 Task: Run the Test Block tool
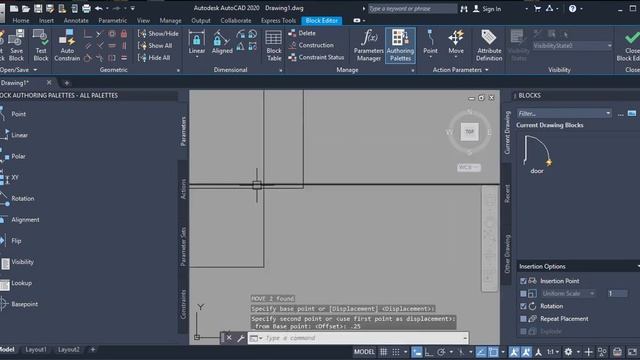pyautogui.click(x=41, y=45)
